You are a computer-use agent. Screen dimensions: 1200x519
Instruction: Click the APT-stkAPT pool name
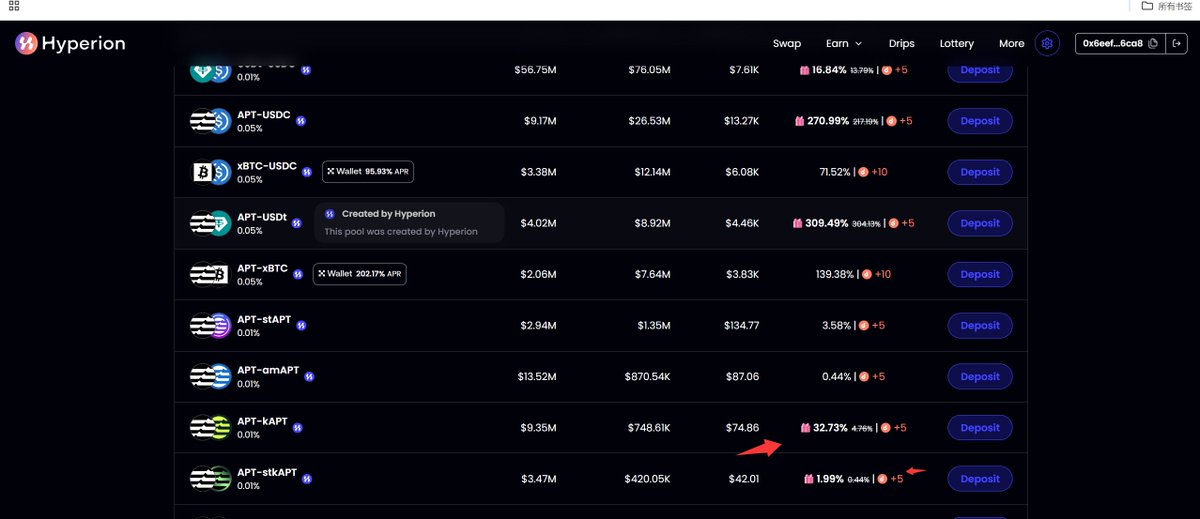[x=267, y=473]
